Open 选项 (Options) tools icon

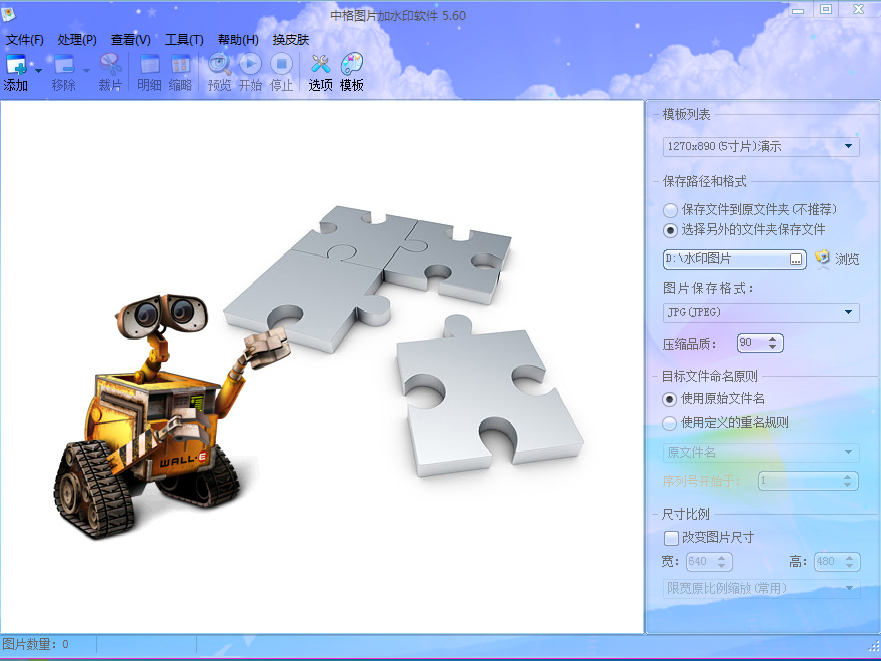(320, 64)
